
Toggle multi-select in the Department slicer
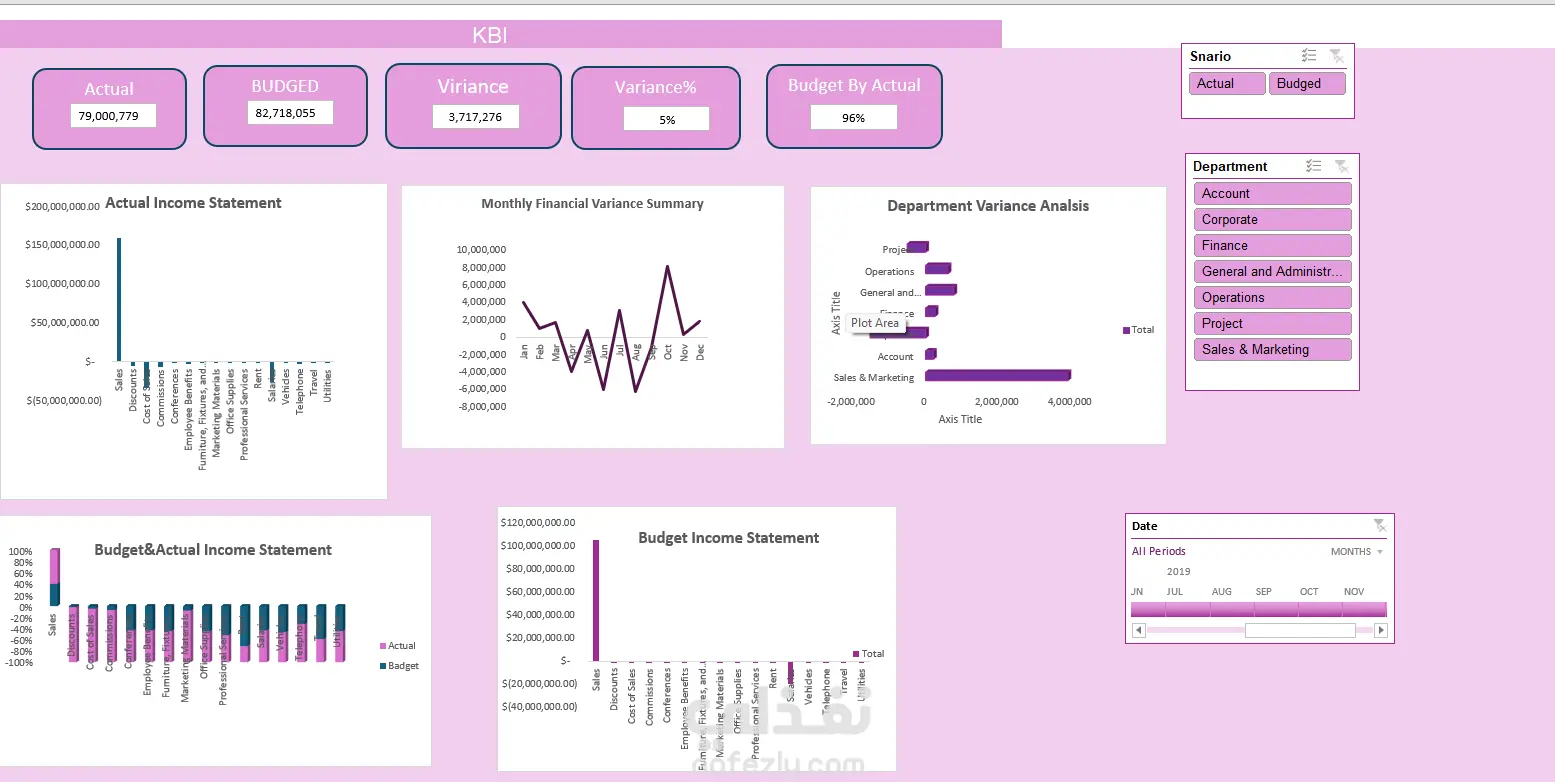pos(1314,166)
